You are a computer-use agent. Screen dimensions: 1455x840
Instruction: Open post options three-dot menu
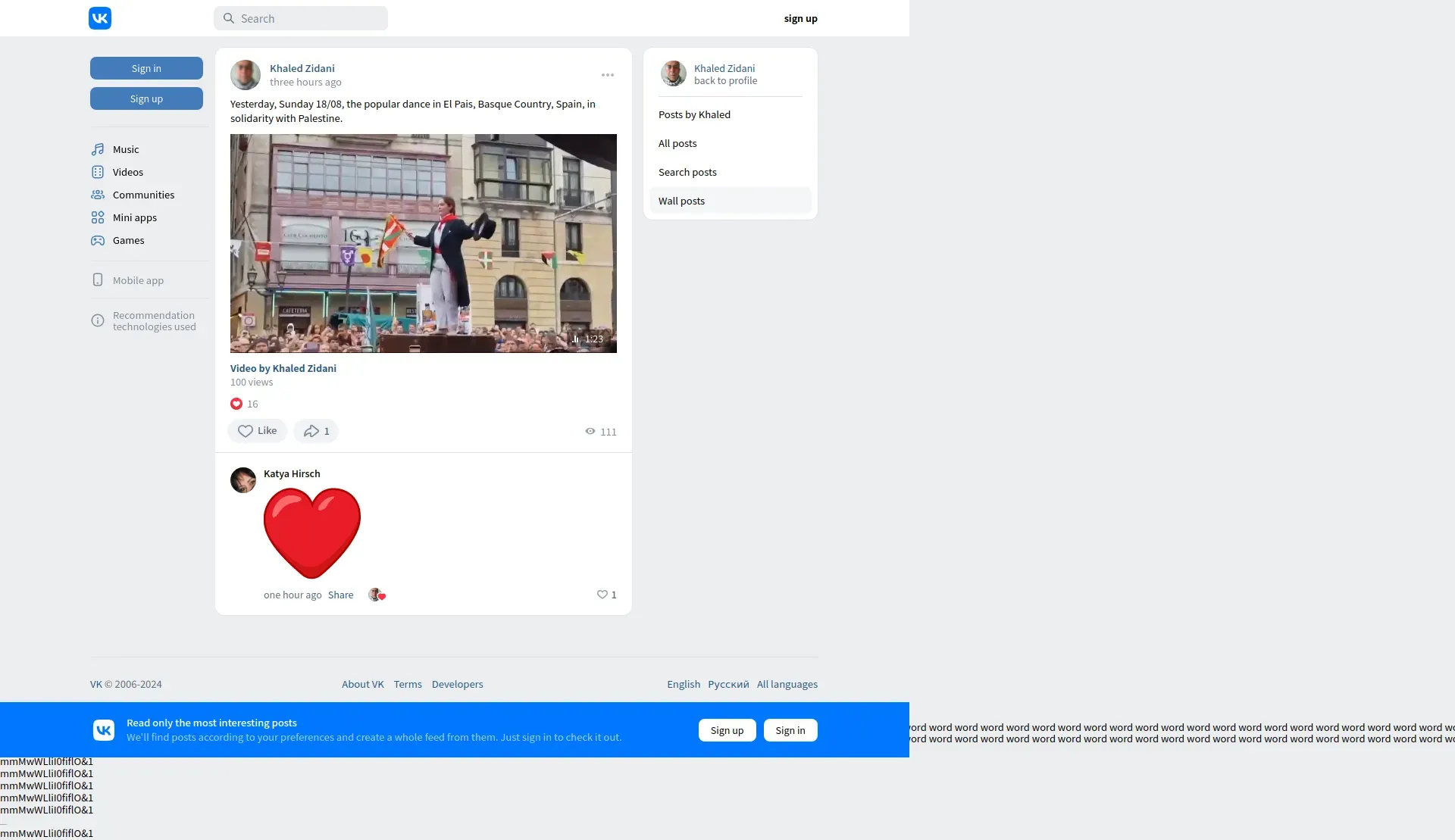608,75
